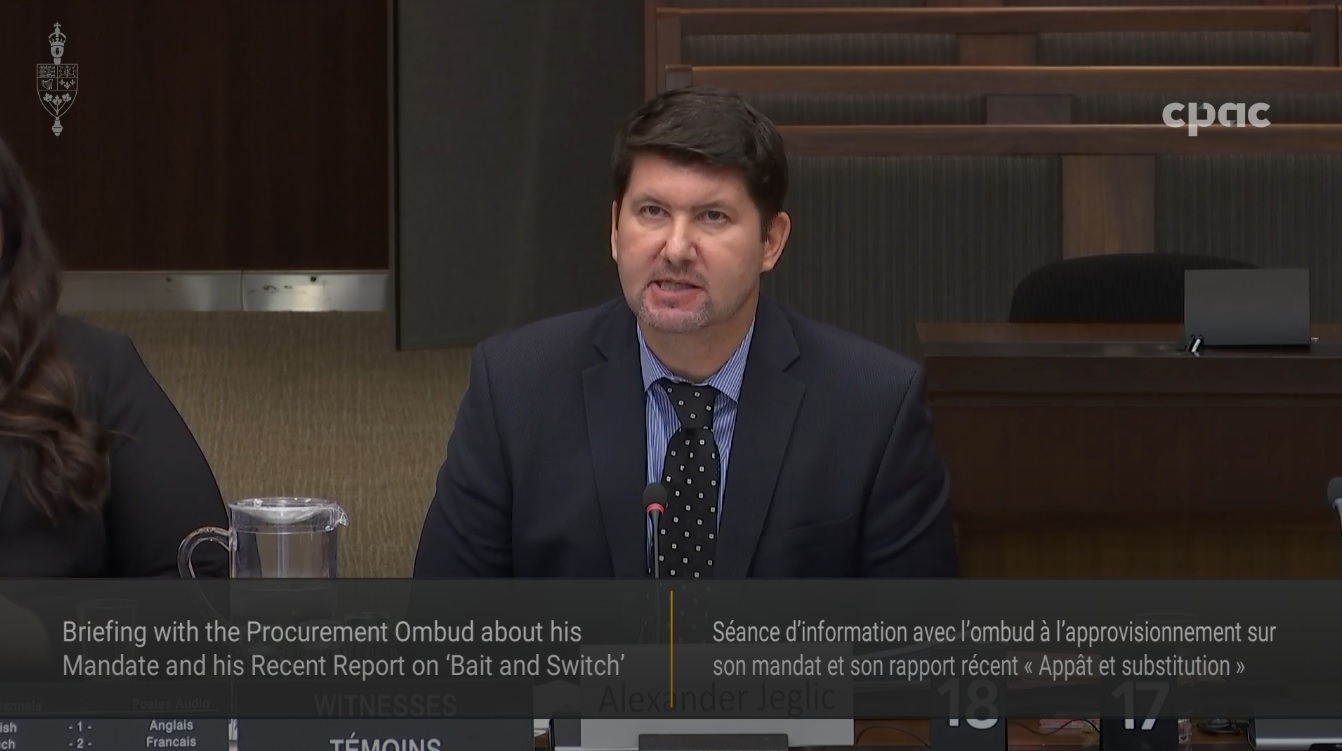This screenshot has height=751, width=1342.
Task: Switch to the 'WITNESSES' heading
Action: click(x=383, y=703)
